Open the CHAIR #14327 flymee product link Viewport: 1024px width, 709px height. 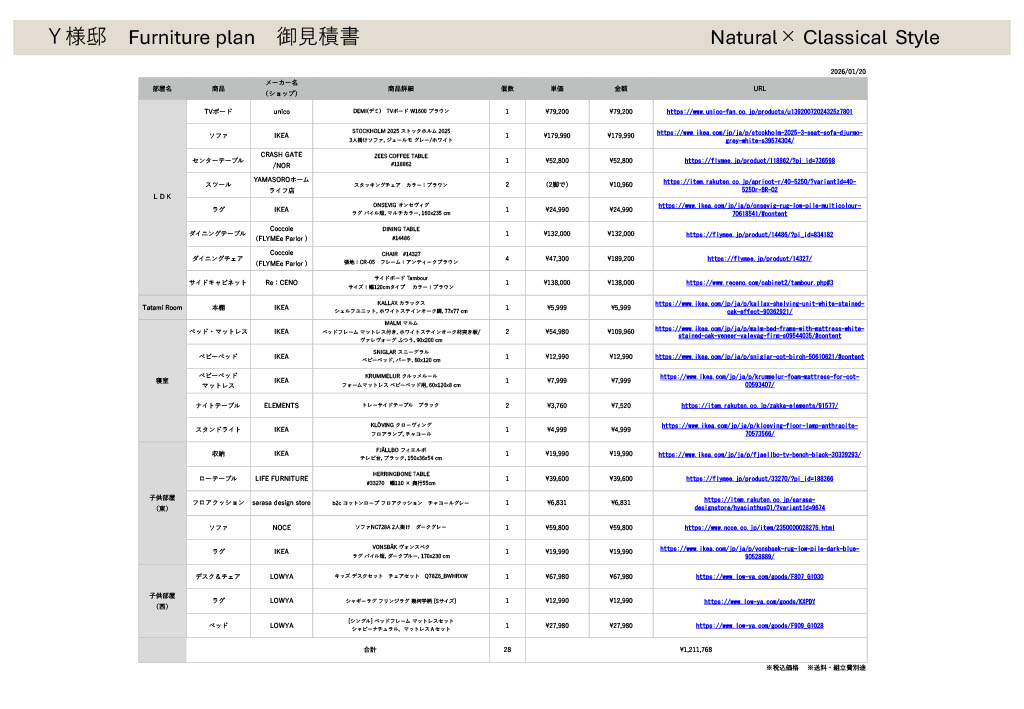[760, 259]
